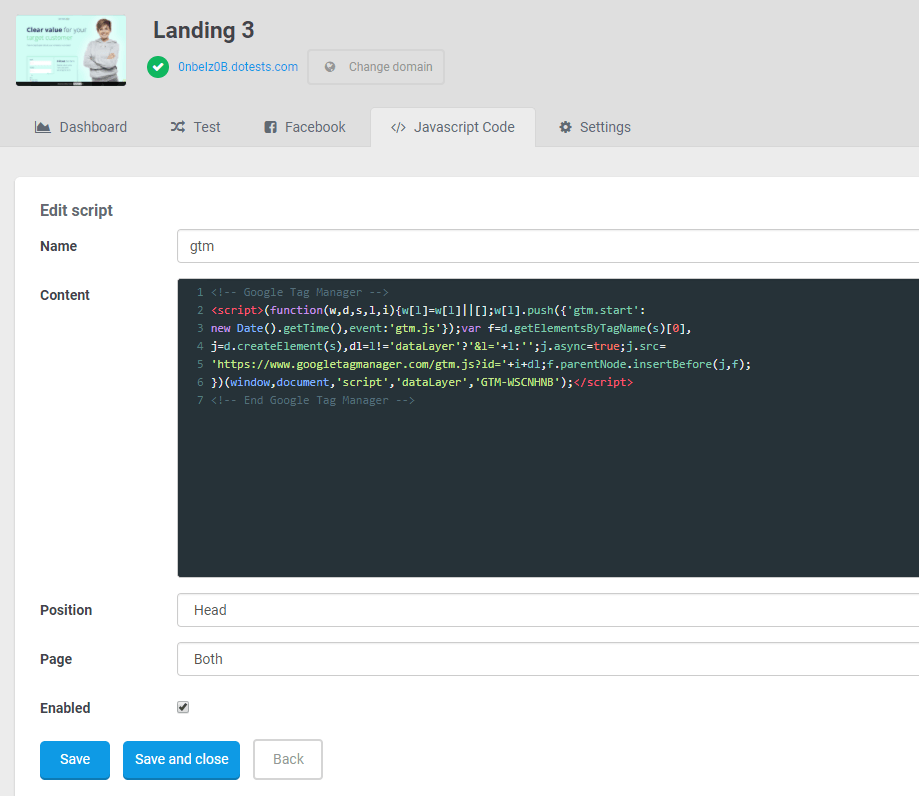The width and height of the screenshot is (919, 796).
Task: Click the globe icon in Change domain
Action: (x=330, y=67)
